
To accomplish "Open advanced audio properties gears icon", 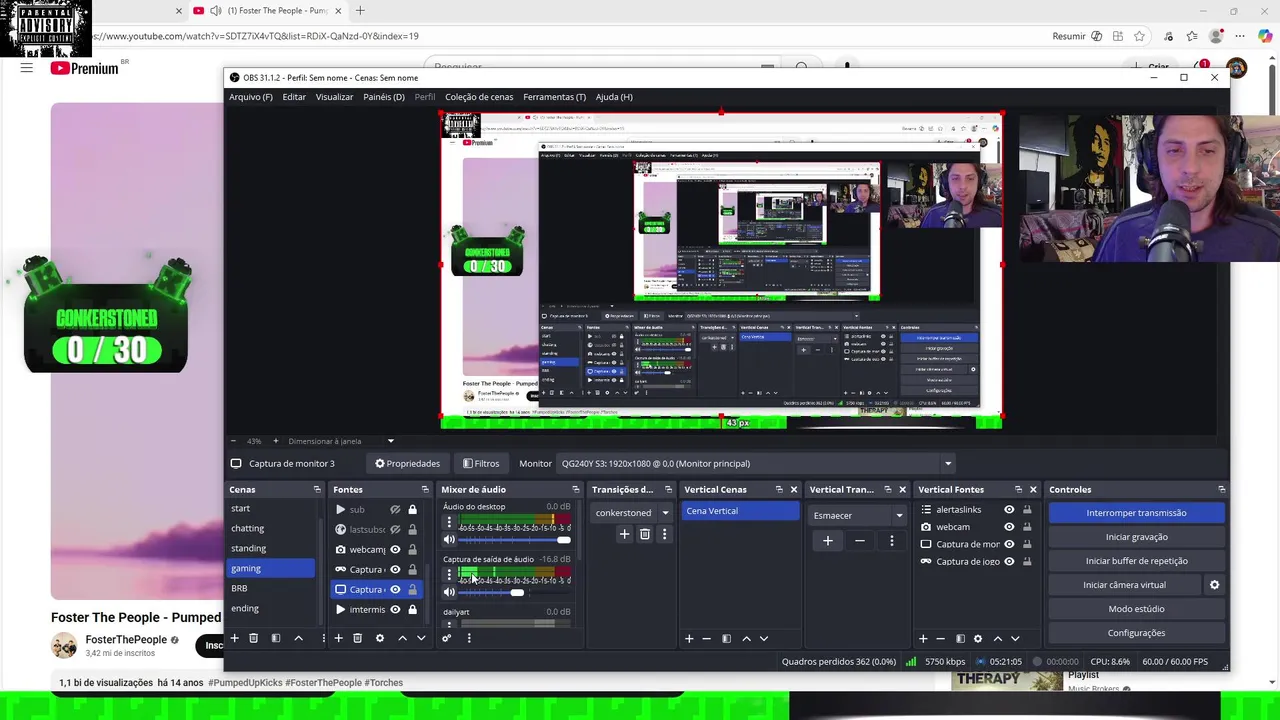I will click(x=447, y=638).
